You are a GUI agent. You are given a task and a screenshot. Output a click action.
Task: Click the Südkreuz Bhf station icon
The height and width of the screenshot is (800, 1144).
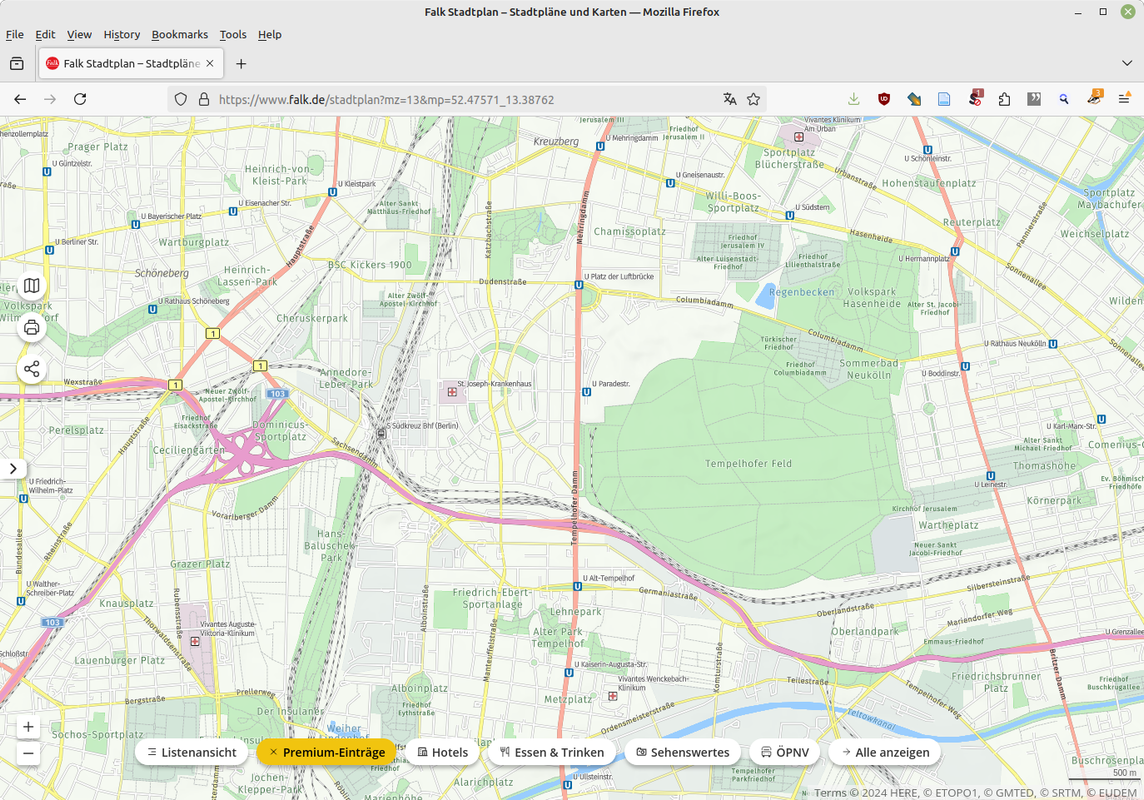pyautogui.click(x=381, y=433)
